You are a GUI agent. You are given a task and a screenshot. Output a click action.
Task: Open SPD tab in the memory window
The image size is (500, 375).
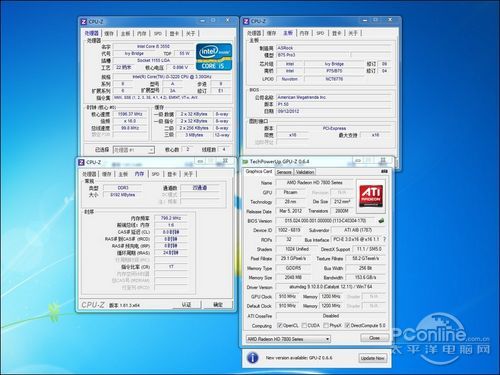tap(155, 174)
